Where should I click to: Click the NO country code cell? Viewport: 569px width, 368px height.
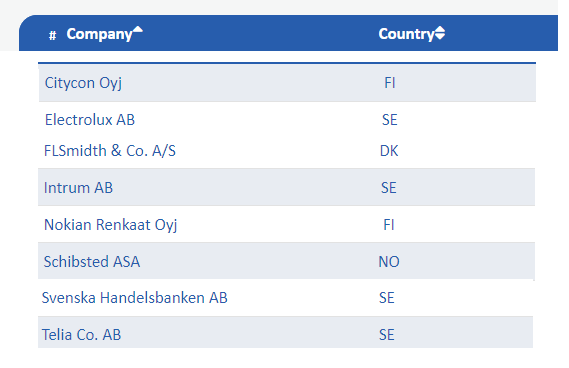(389, 262)
